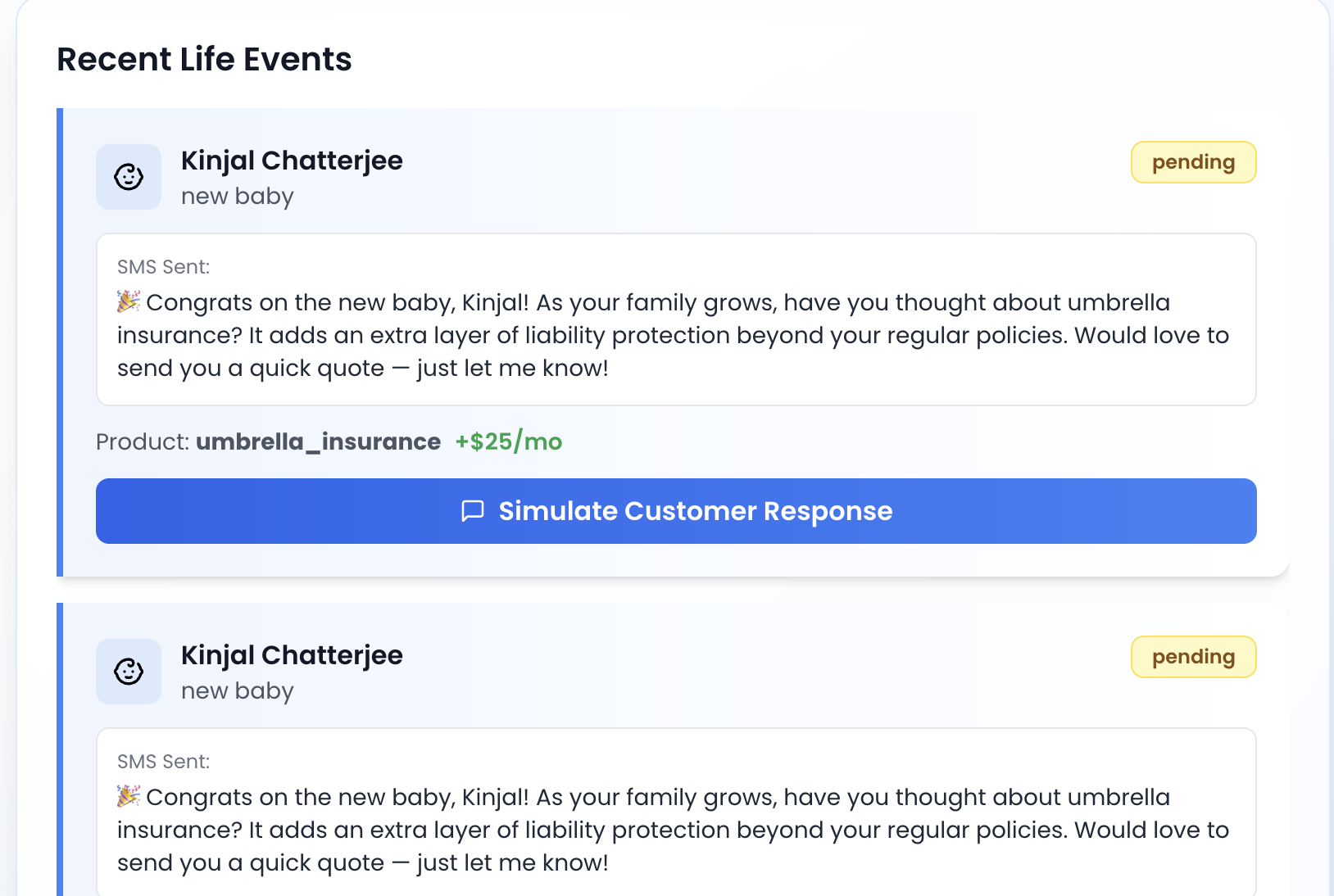Click the "Product:" label text
1334x896 pixels.
tap(143, 442)
